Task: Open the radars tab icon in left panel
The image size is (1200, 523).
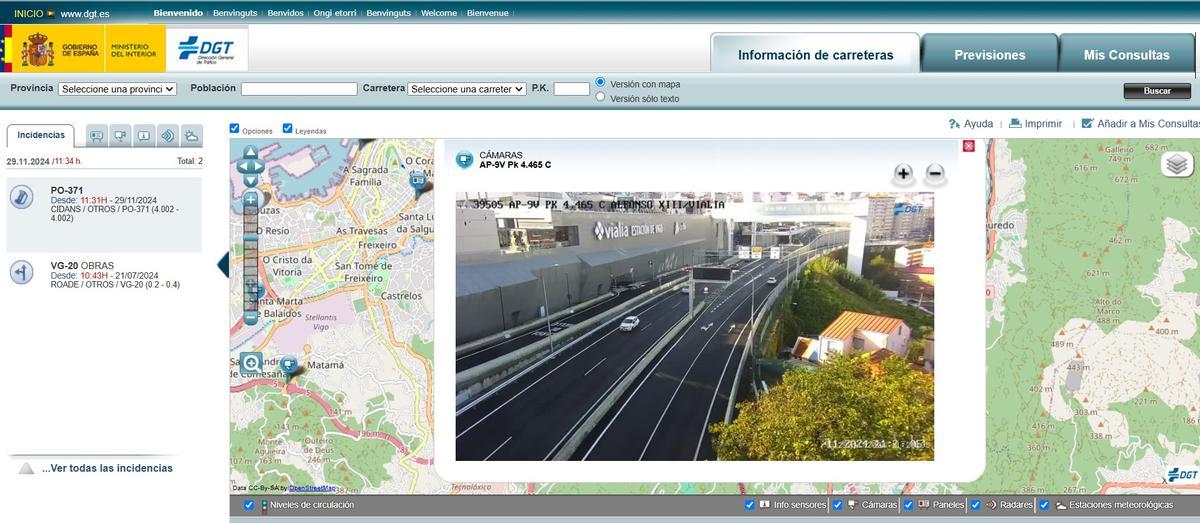Action: pos(168,136)
